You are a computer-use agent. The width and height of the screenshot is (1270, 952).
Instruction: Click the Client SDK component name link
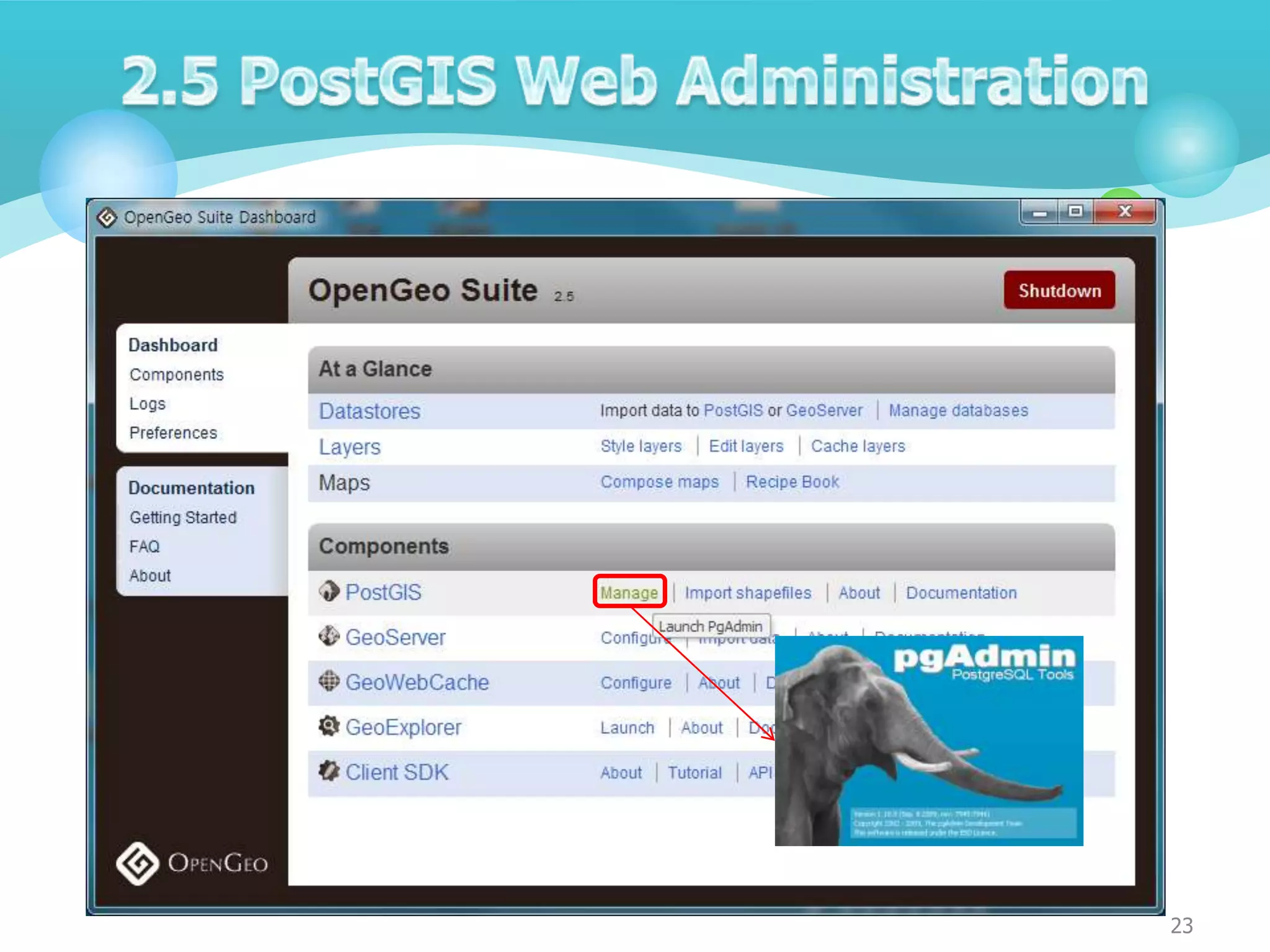pyautogui.click(x=397, y=772)
